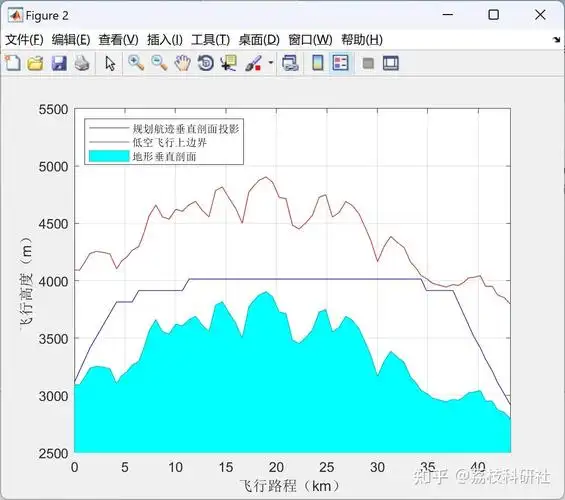Enable the Pan hand tool

tap(183, 63)
